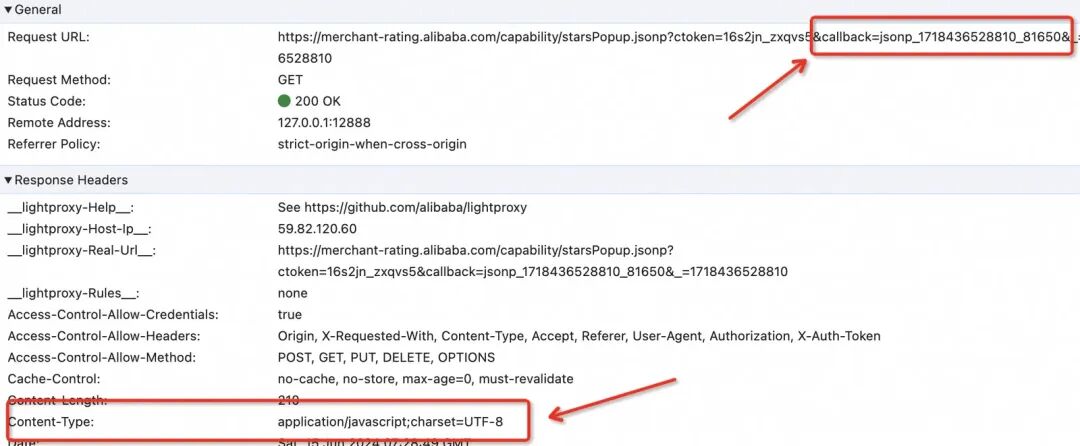Select the strict-origin-when-cross-origin value
This screenshot has width=1080, height=446.
pyautogui.click(x=372, y=144)
